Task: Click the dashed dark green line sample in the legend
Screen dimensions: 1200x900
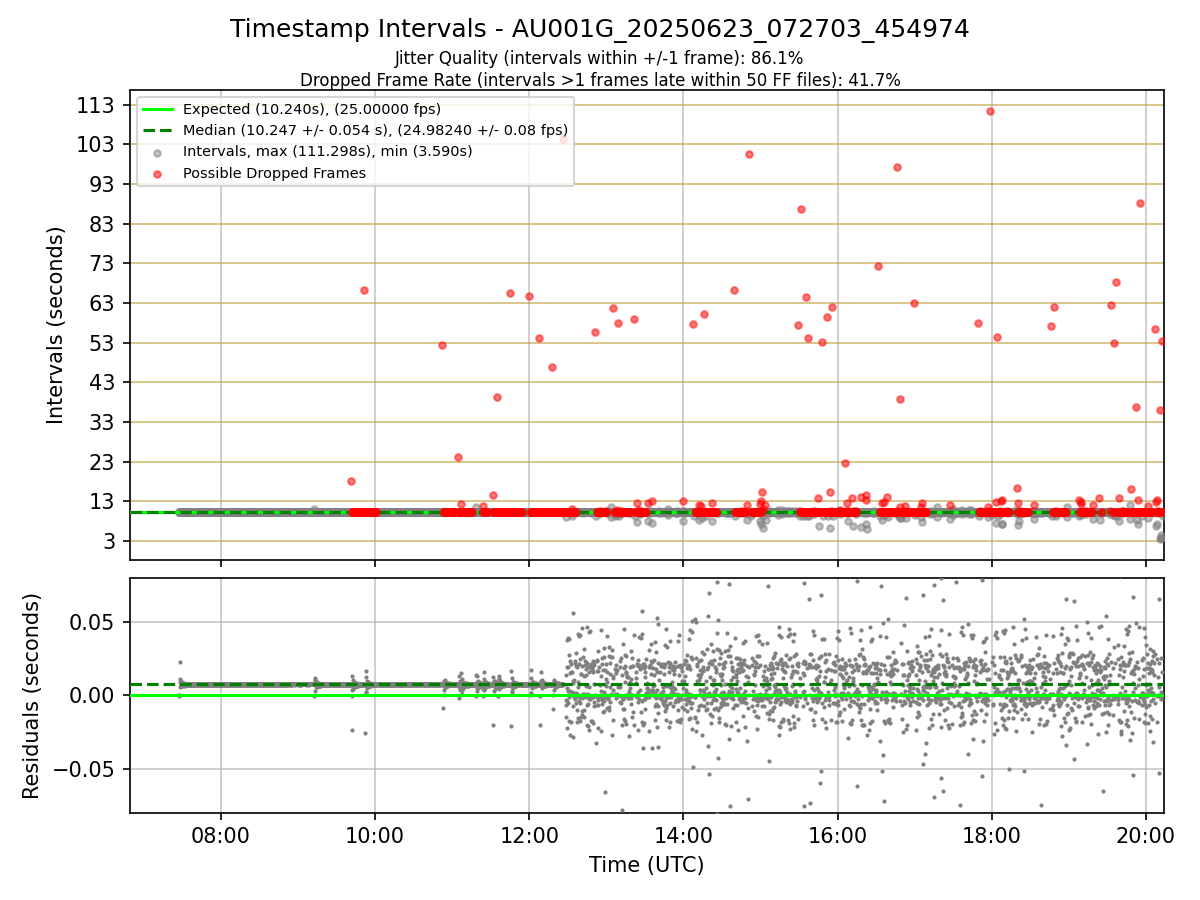Action: pos(158,130)
